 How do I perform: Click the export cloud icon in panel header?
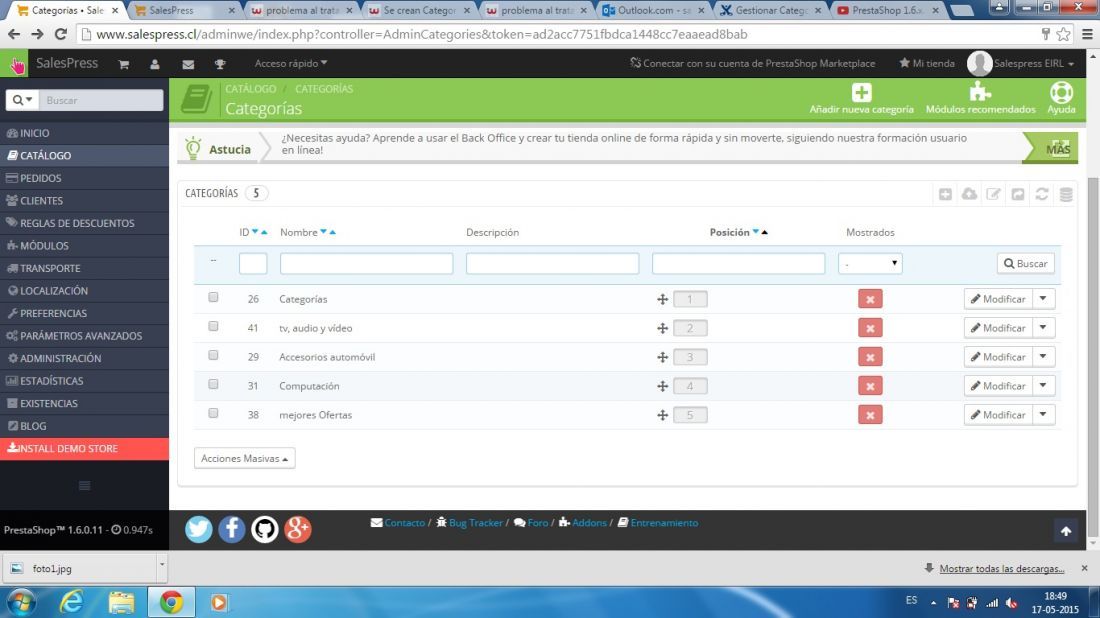tap(969, 194)
